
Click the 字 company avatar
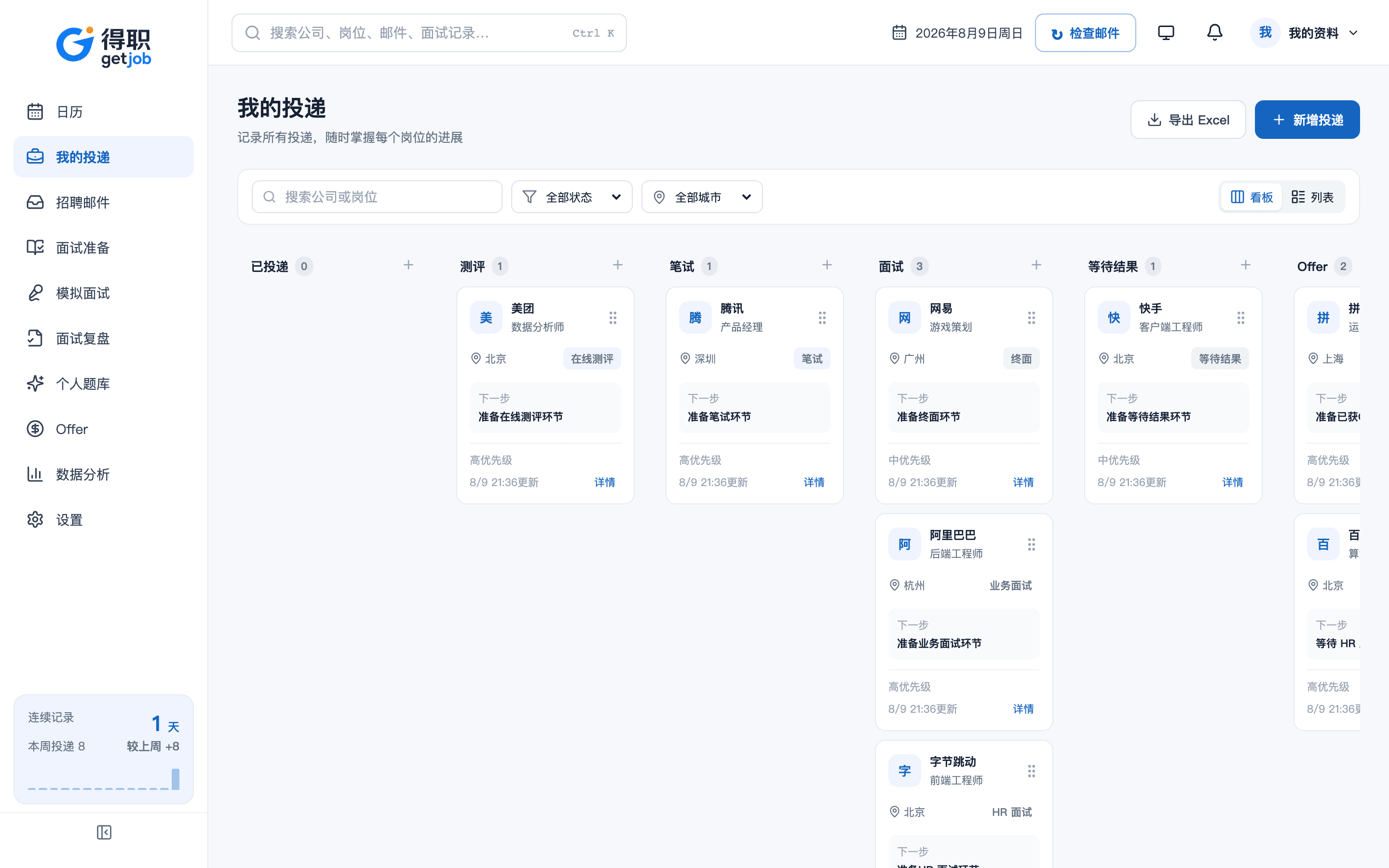point(905,771)
